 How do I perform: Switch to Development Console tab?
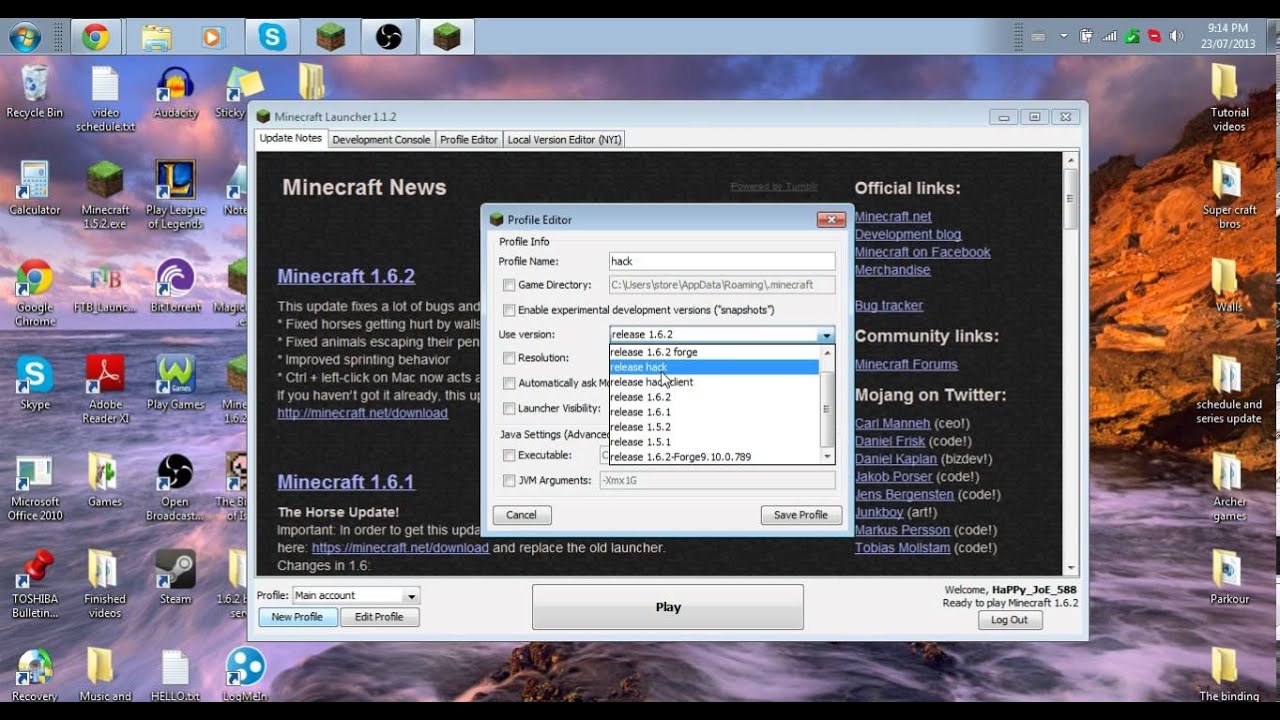(x=381, y=140)
